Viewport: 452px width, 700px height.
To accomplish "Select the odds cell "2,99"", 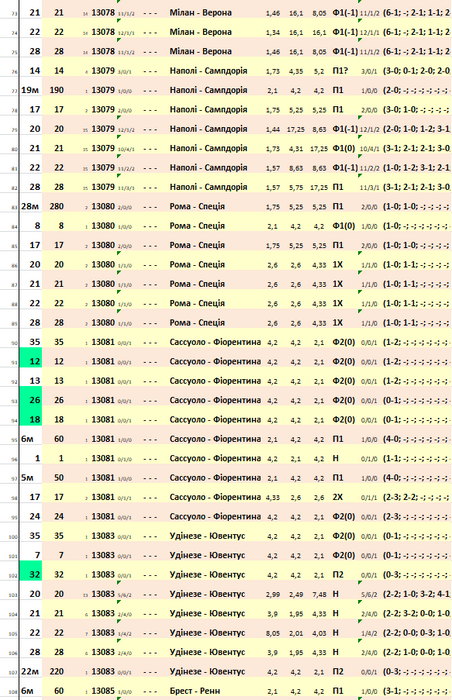I will point(272,594).
